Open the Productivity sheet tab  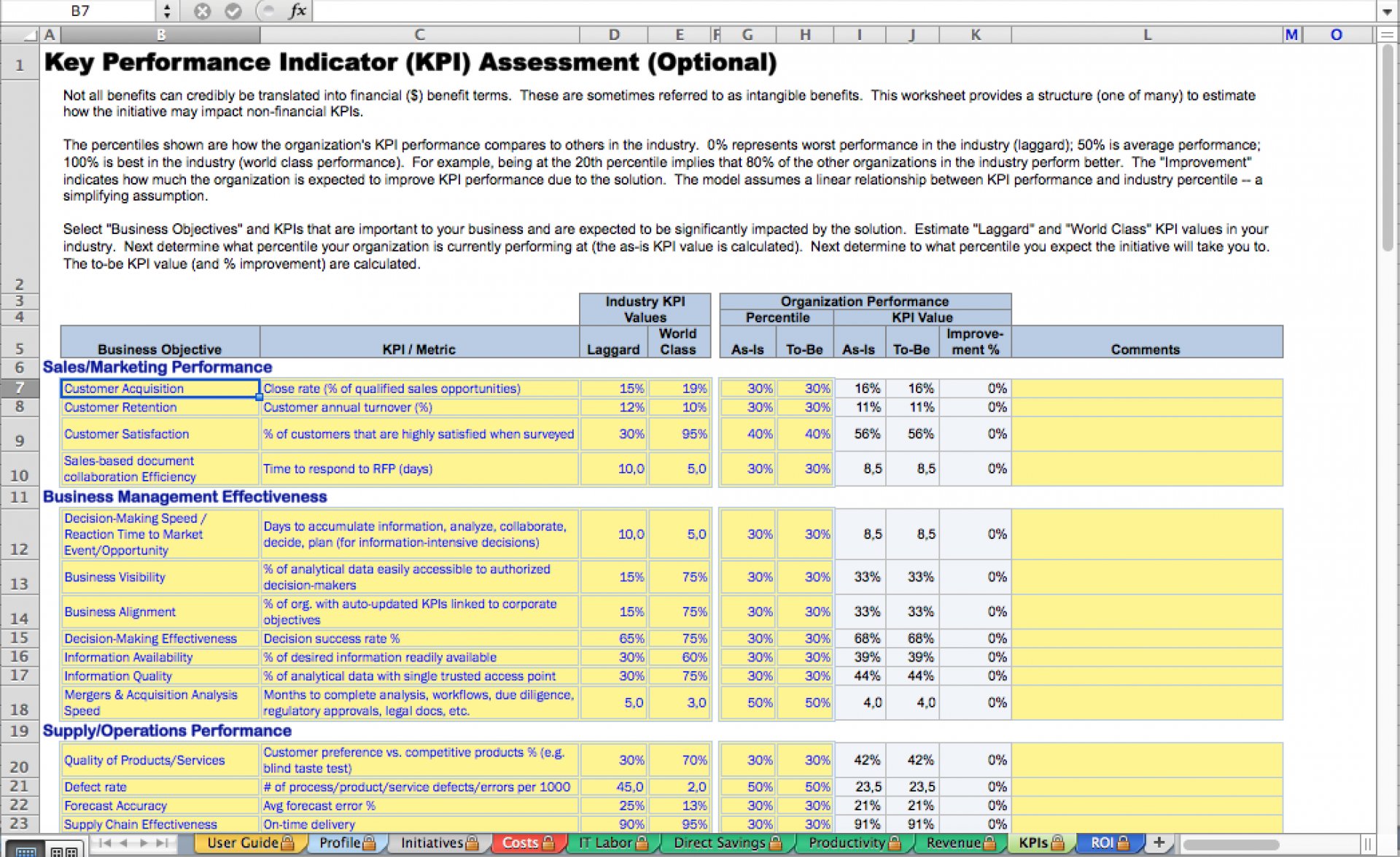click(x=854, y=843)
